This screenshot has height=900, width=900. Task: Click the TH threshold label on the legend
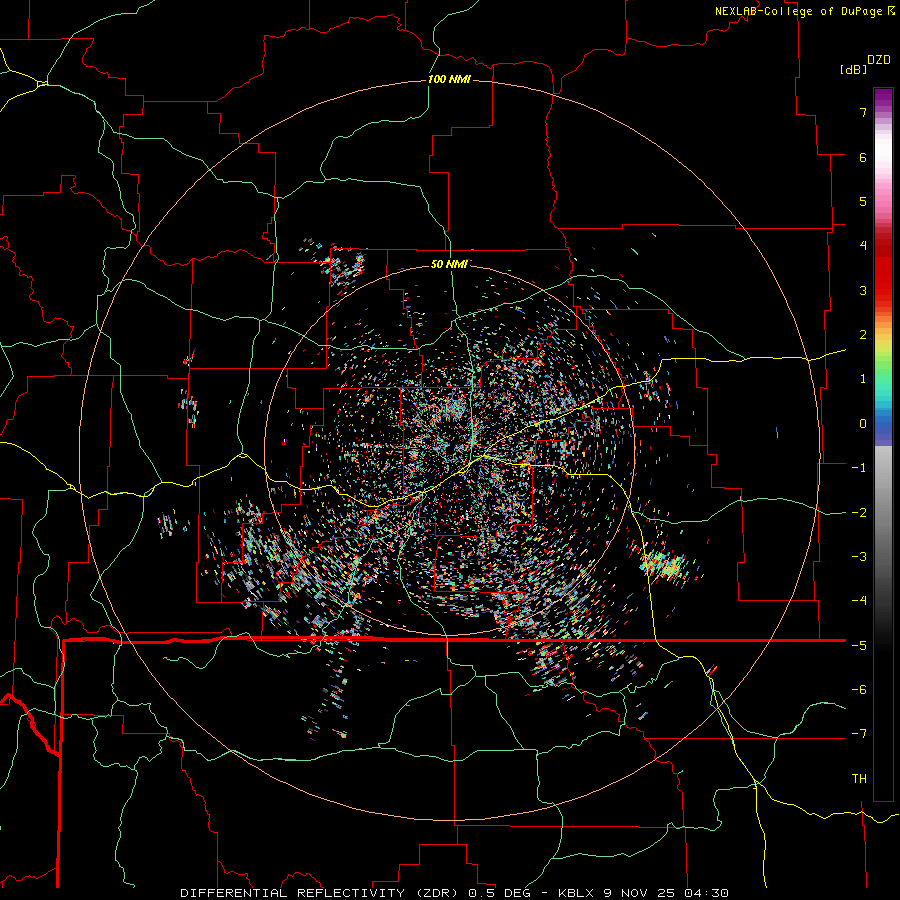[x=859, y=779]
